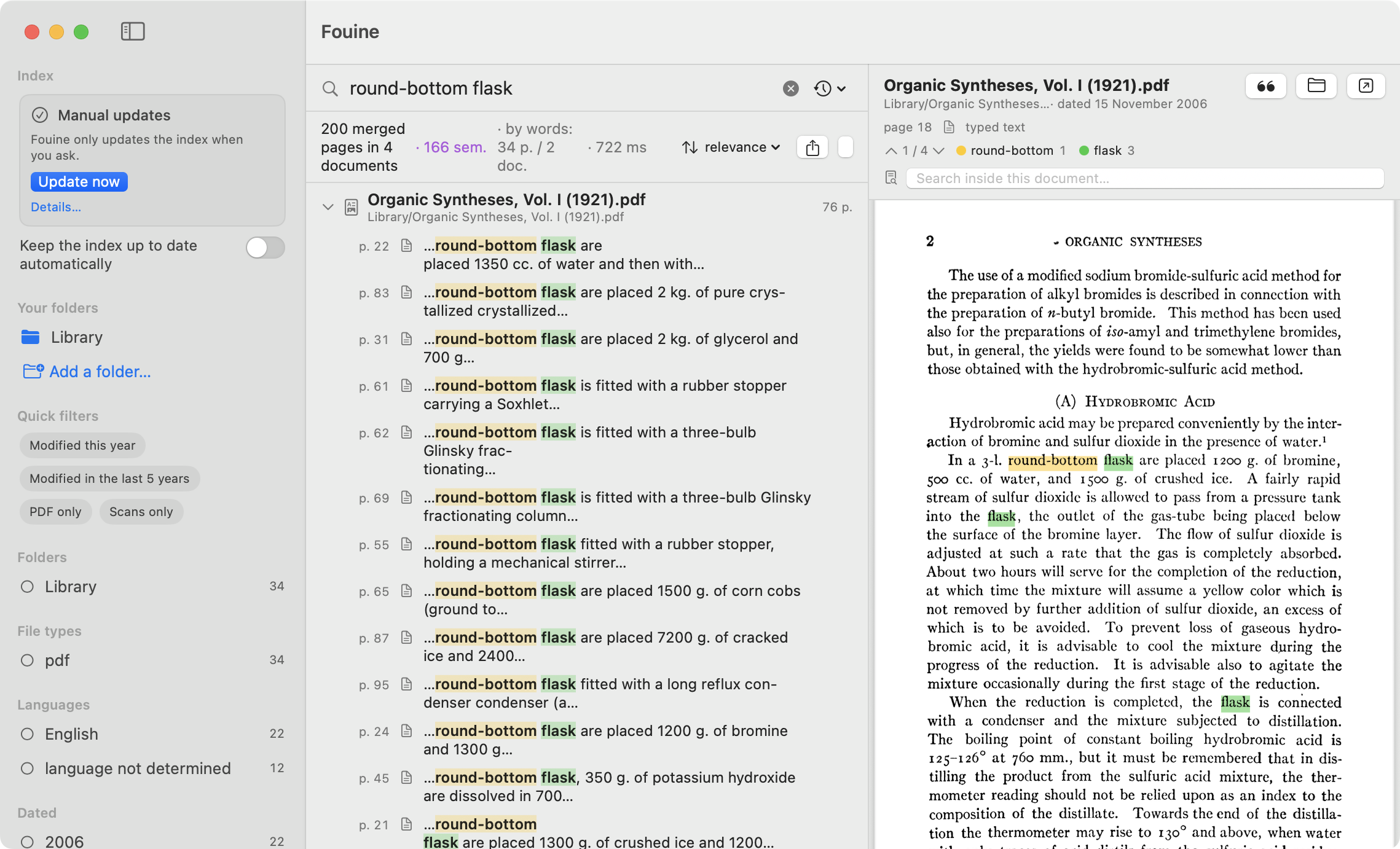
Task: Select 2006 dated radio button
Action: [x=27, y=842]
